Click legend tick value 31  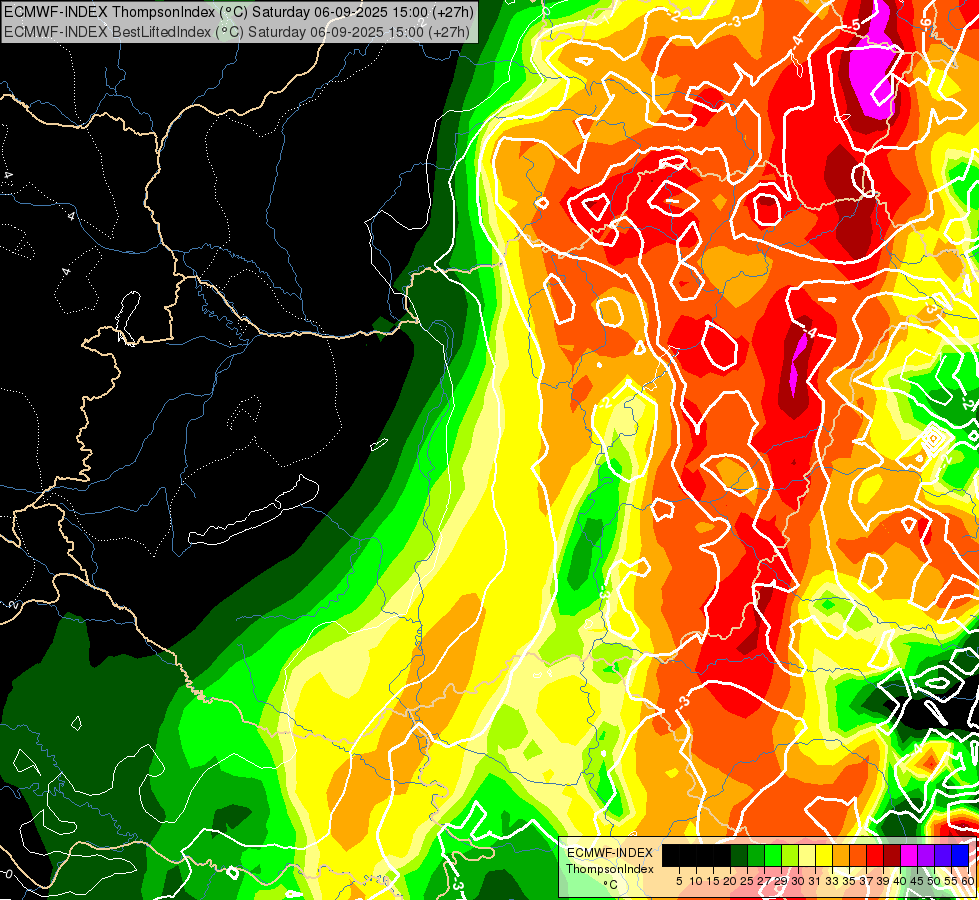point(815,881)
